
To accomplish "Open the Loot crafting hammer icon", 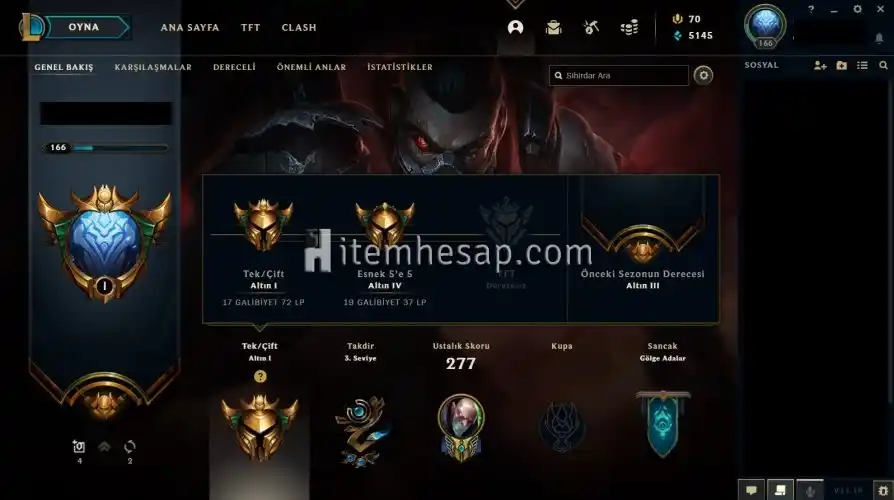I will click(x=591, y=27).
